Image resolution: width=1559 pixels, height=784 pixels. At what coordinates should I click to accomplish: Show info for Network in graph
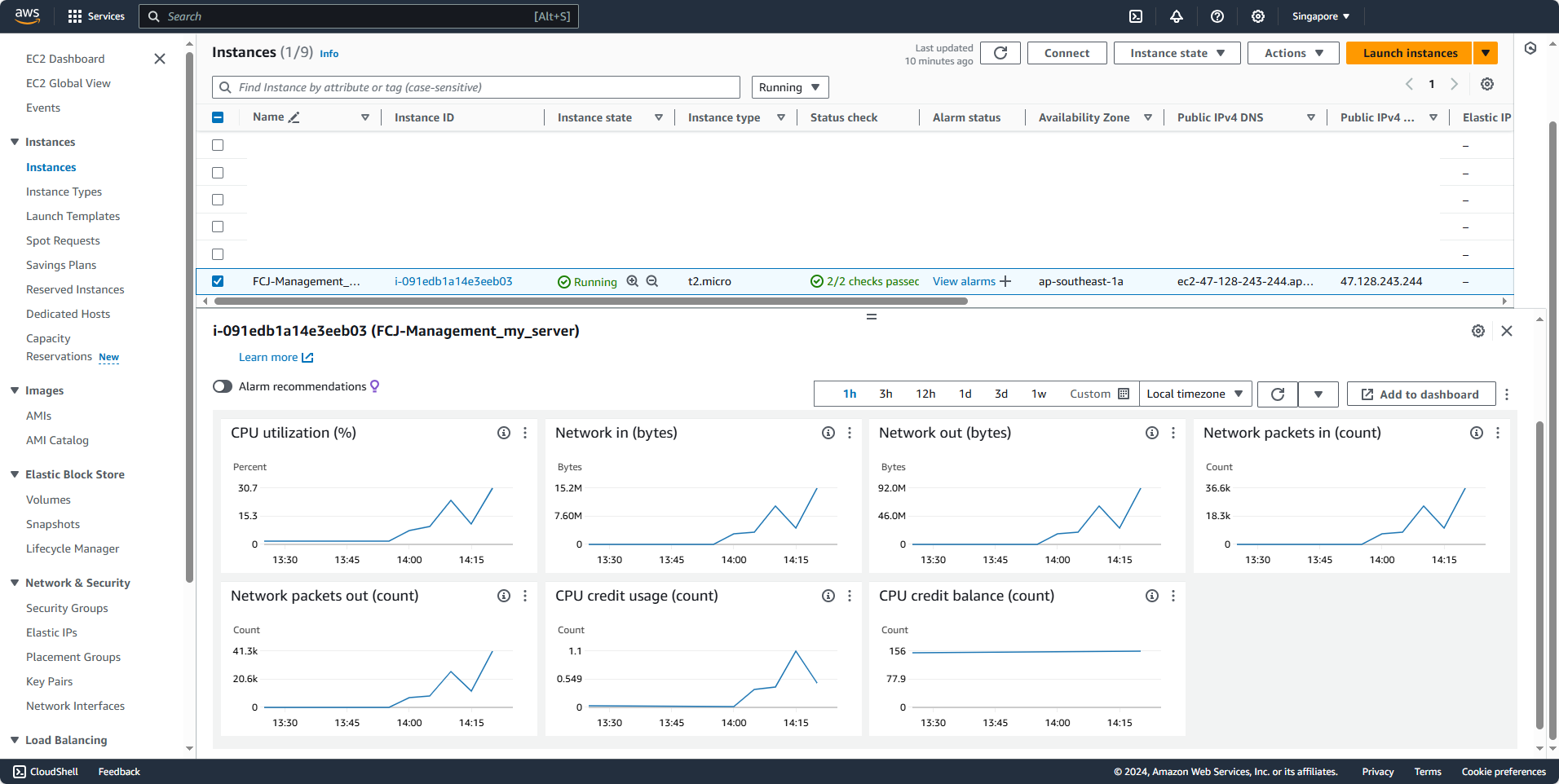(828, 433)
